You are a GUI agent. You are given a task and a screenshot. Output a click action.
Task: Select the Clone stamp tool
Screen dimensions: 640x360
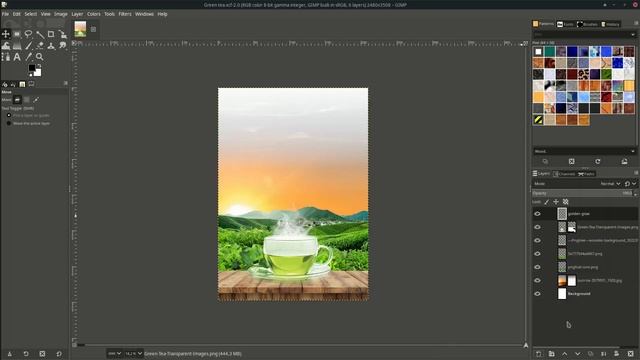pos(51,46)
